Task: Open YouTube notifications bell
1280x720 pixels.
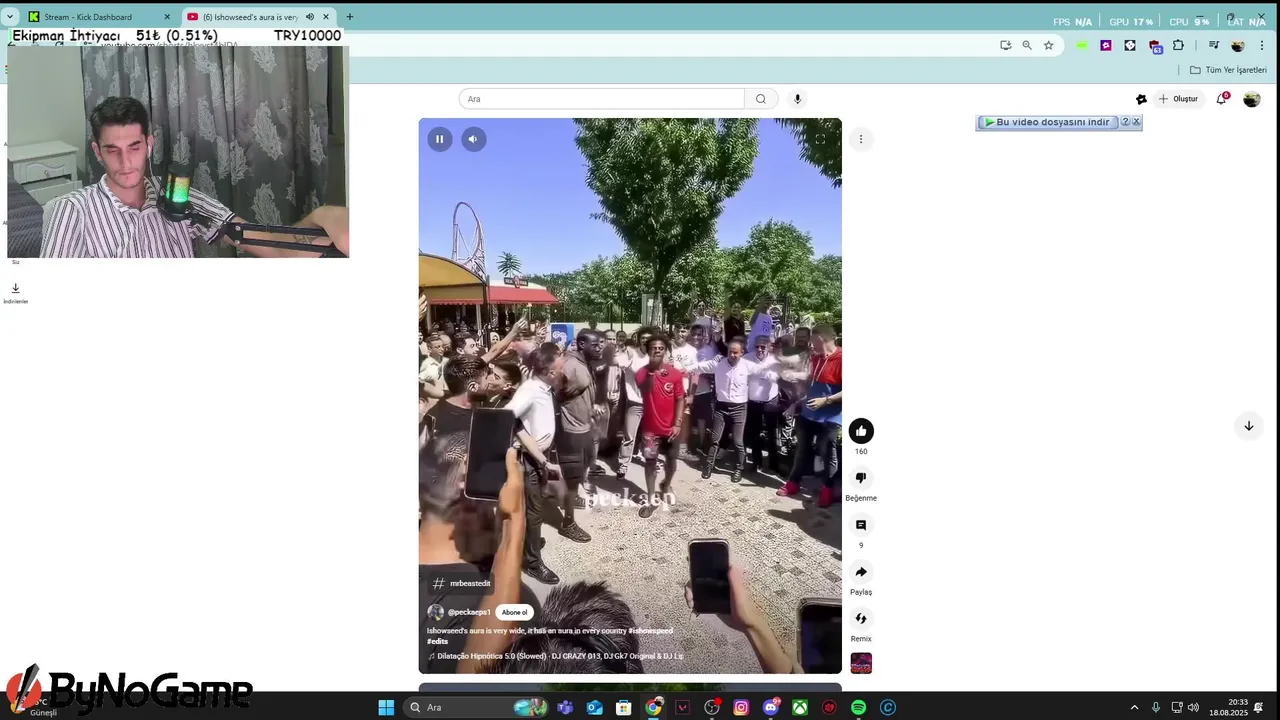Action: pyautogui.click(x=1221, y=99)
